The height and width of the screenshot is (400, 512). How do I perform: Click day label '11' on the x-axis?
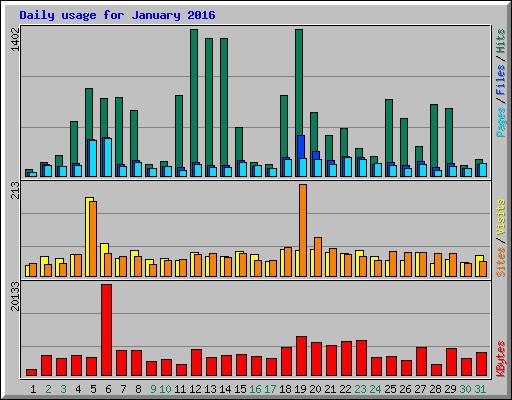[180, 389]
